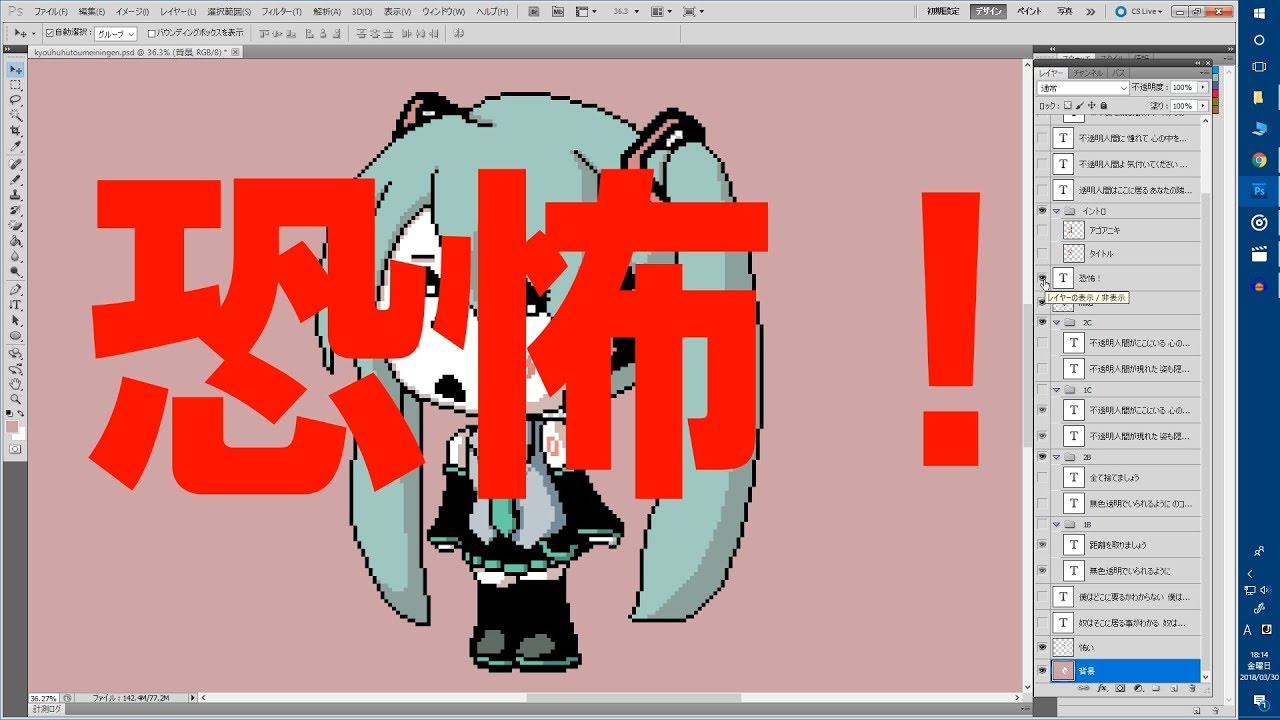Click the add layer style fx icon

(x=1102, y=688)
